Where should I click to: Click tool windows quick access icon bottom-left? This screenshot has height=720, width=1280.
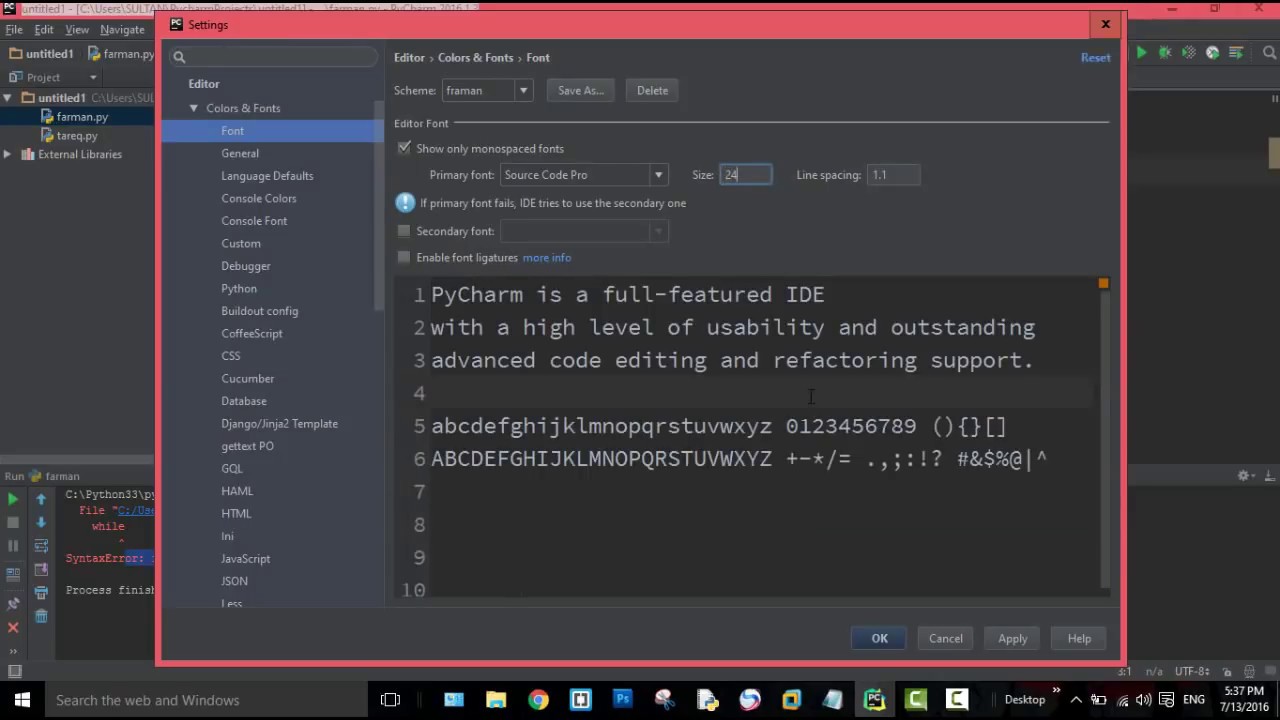pos(14,672)
